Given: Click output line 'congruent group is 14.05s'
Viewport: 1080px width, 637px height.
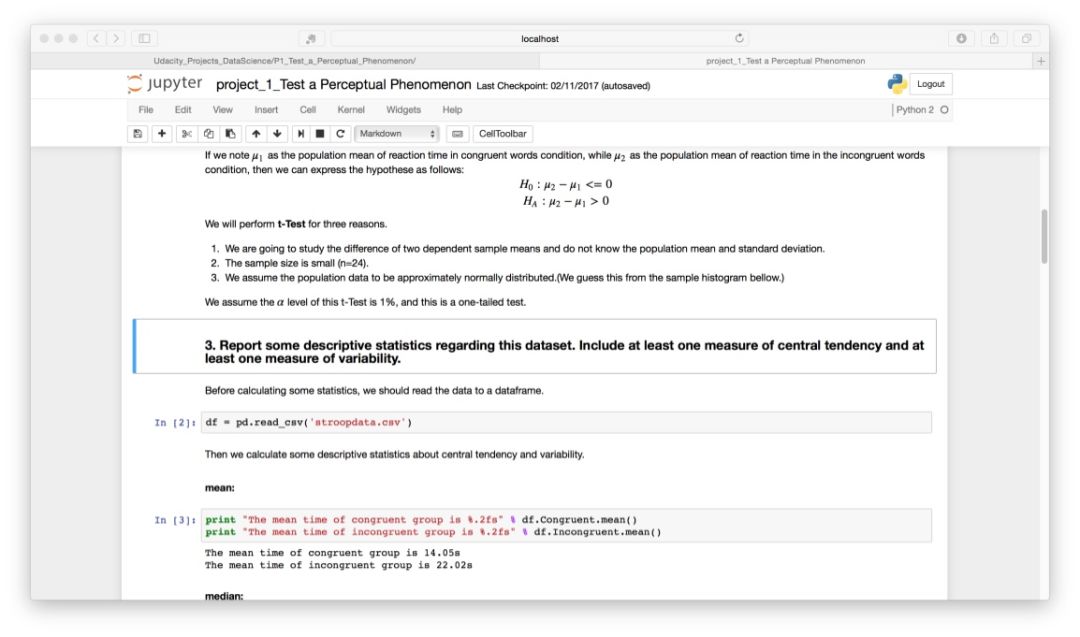Looking at the screenshot, I should click(332, 553).
